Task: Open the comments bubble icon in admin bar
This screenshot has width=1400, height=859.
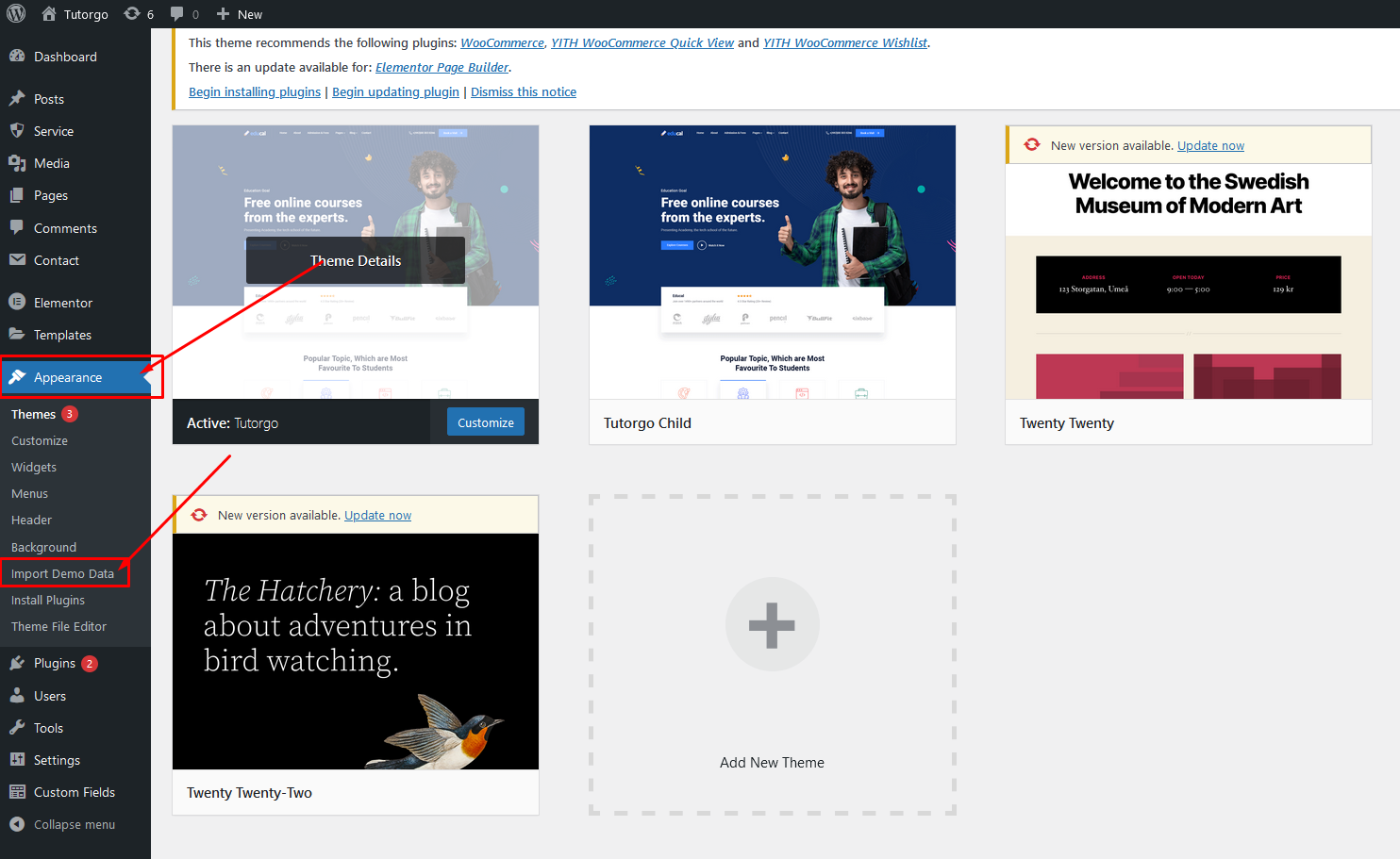Action: pos(176,14)
